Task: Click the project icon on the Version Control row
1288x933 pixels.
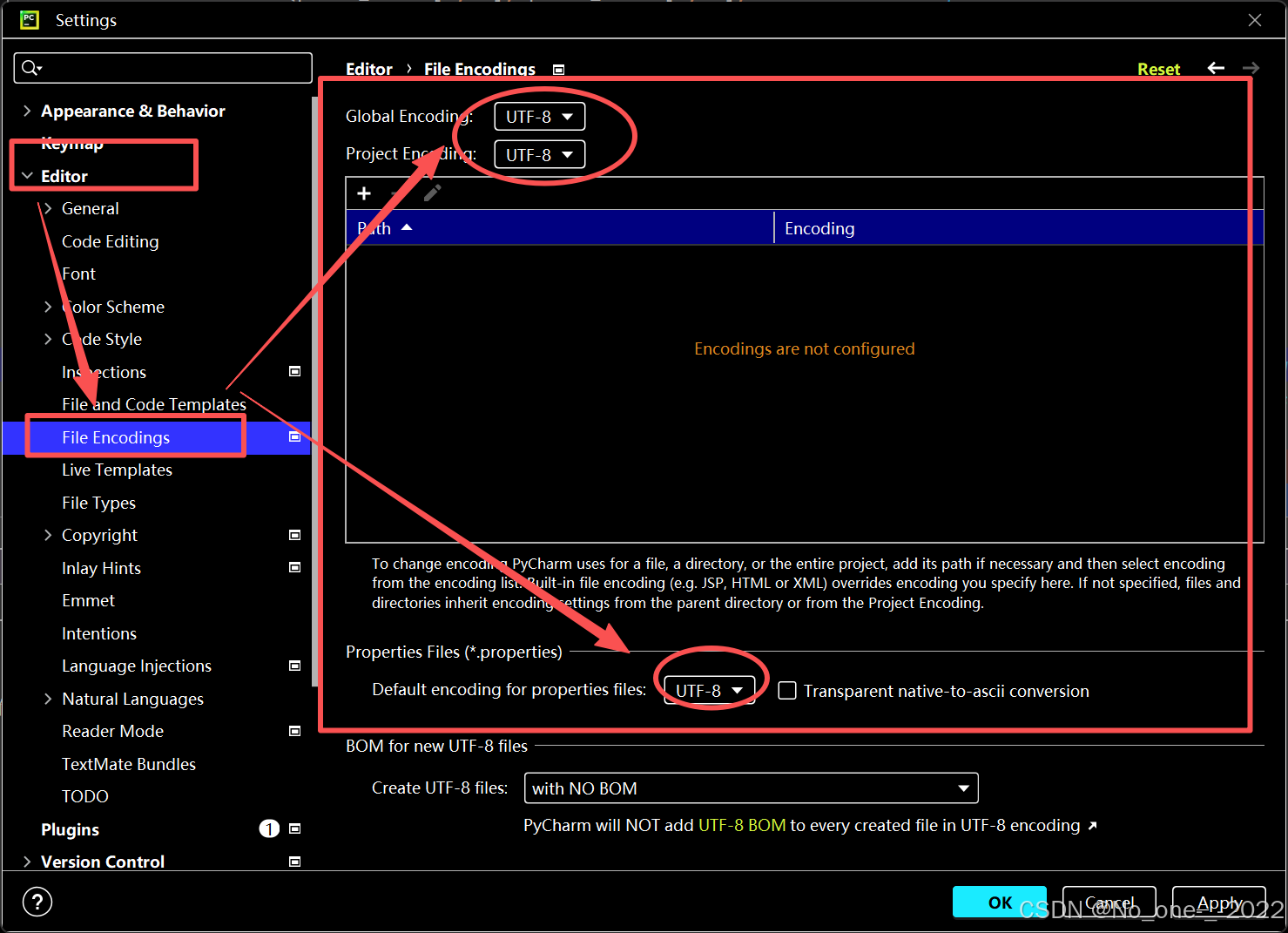Action: pos(294,862)
